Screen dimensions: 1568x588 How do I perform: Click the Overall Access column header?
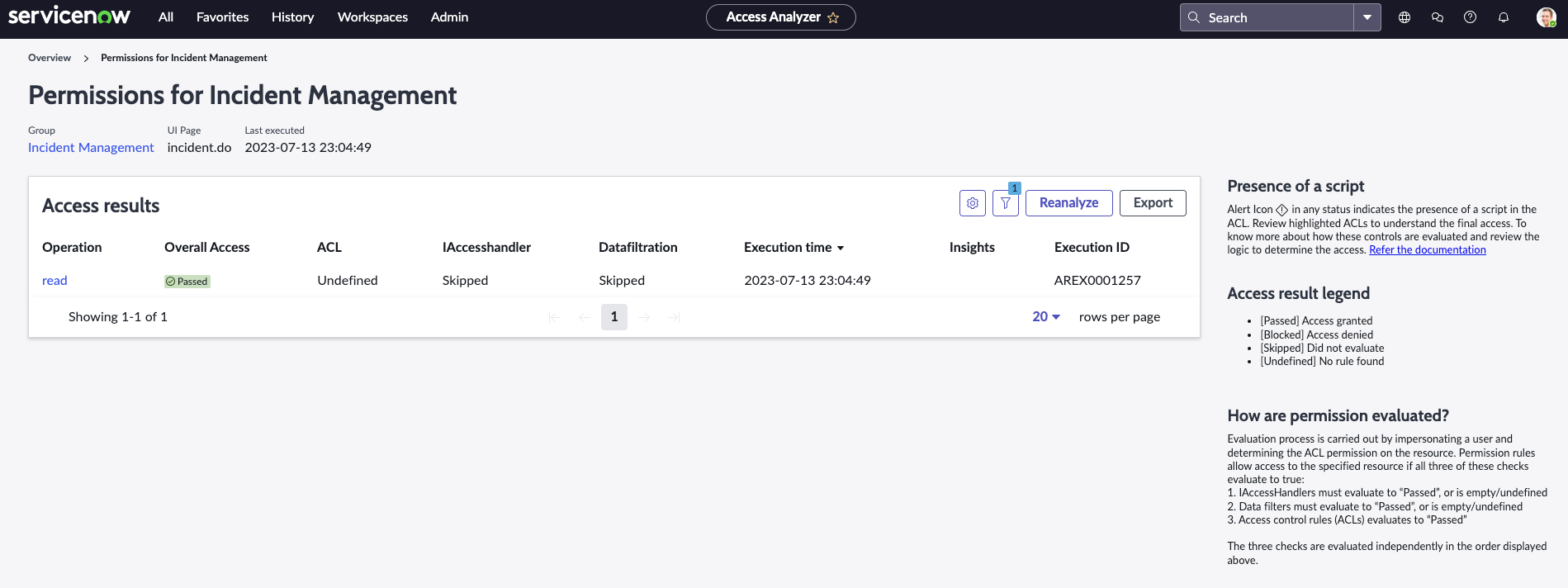[206, 247]
